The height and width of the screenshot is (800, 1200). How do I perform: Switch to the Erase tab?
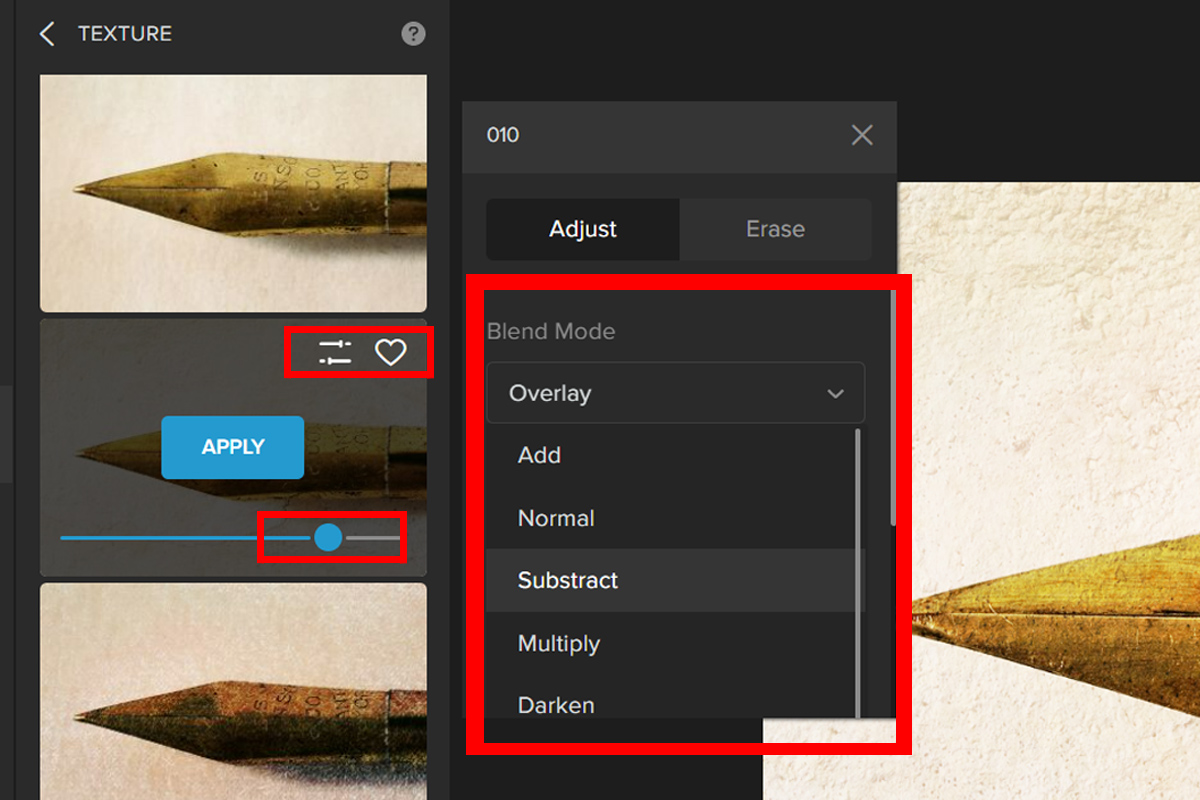(775, 229)
